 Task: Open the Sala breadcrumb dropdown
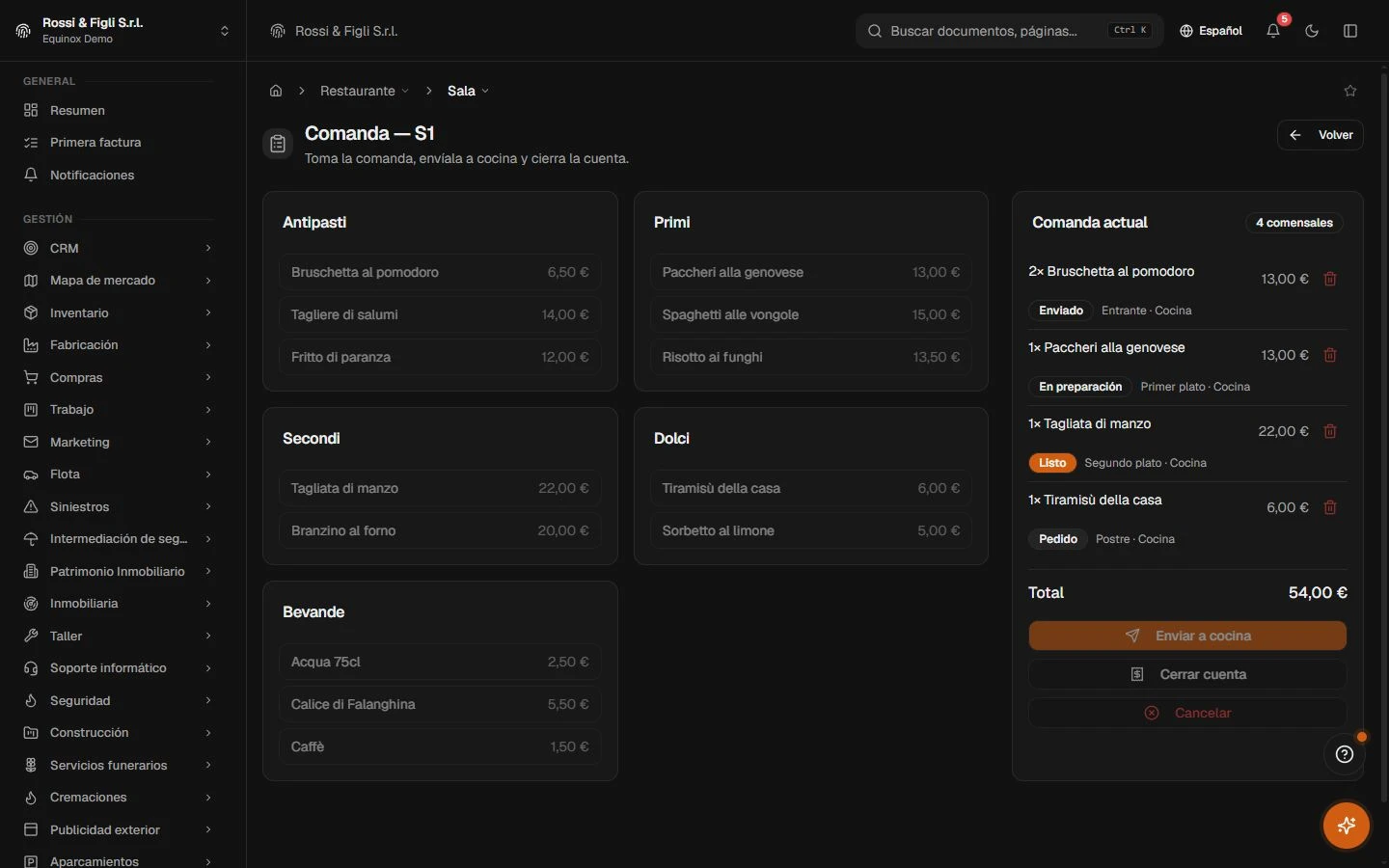click(x=468, y=91)
